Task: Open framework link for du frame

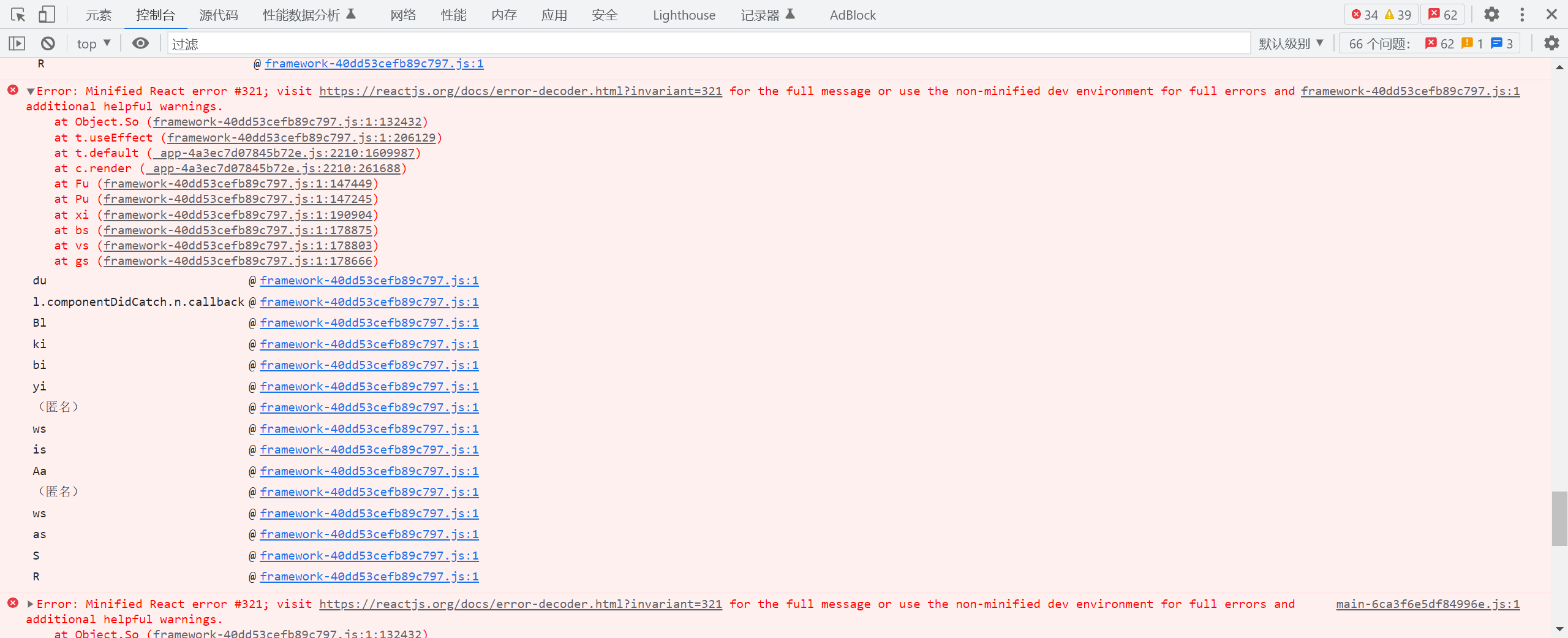Action: (369, 281)
